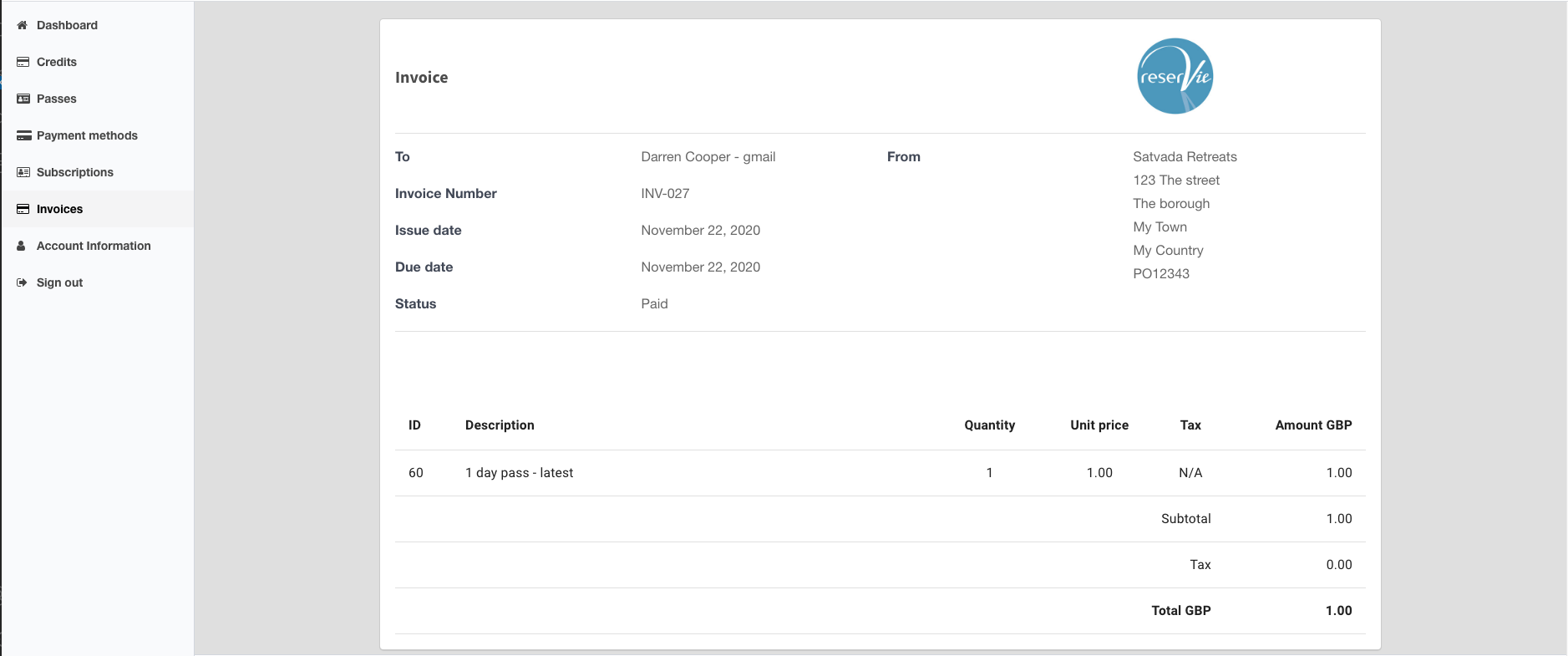Click the recipient name Darren Cooper - gmail
Image resolution: width=1568 pixels, height=656 pixels.
click(x=708, y=157)
